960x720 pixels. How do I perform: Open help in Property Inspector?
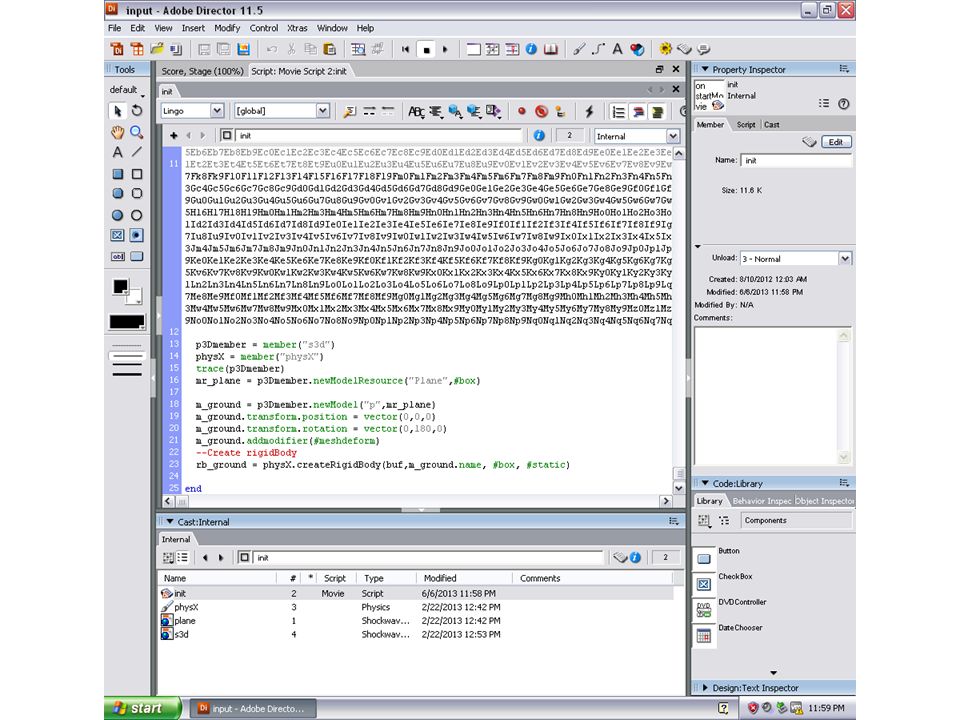pos(844,103)
